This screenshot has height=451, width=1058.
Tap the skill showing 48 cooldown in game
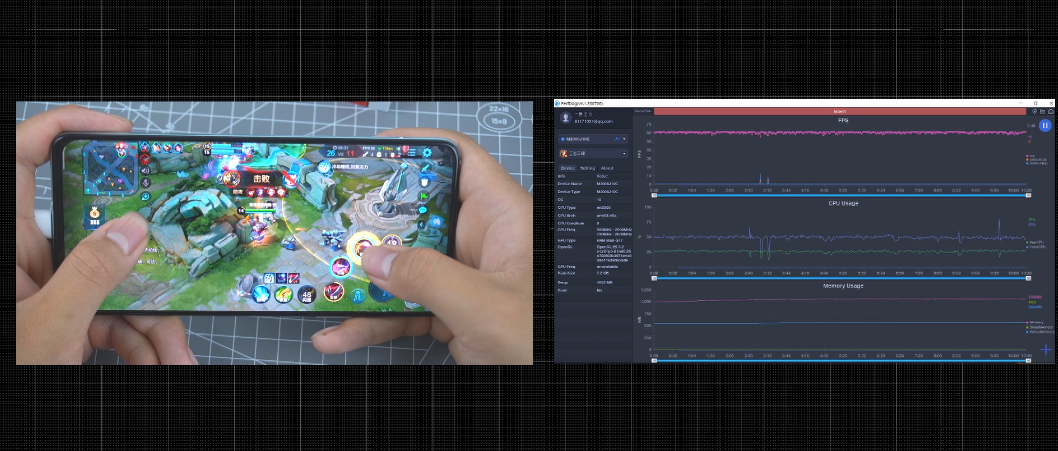tap(308, 294)
